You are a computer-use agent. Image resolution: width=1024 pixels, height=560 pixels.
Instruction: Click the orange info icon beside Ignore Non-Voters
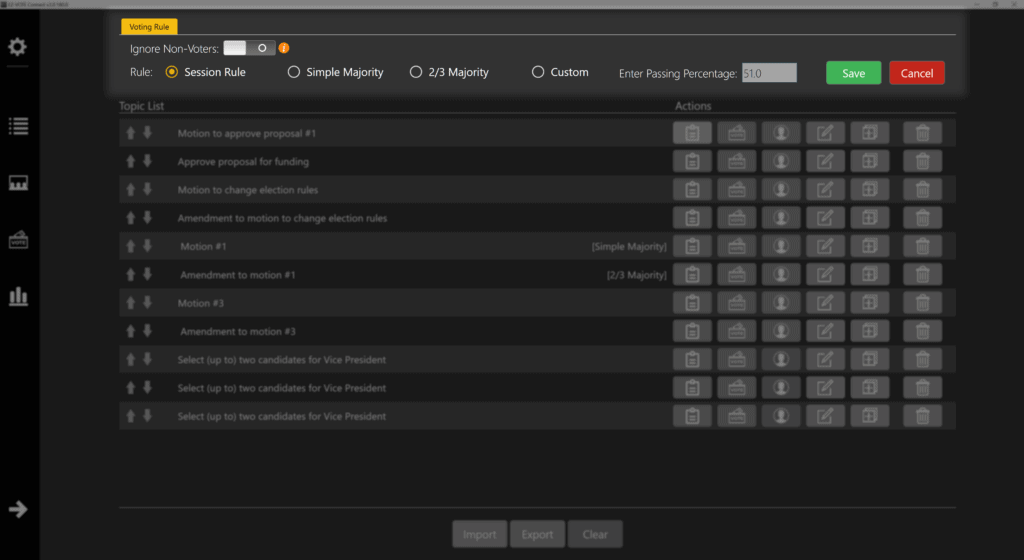click(x=284, y=48)
